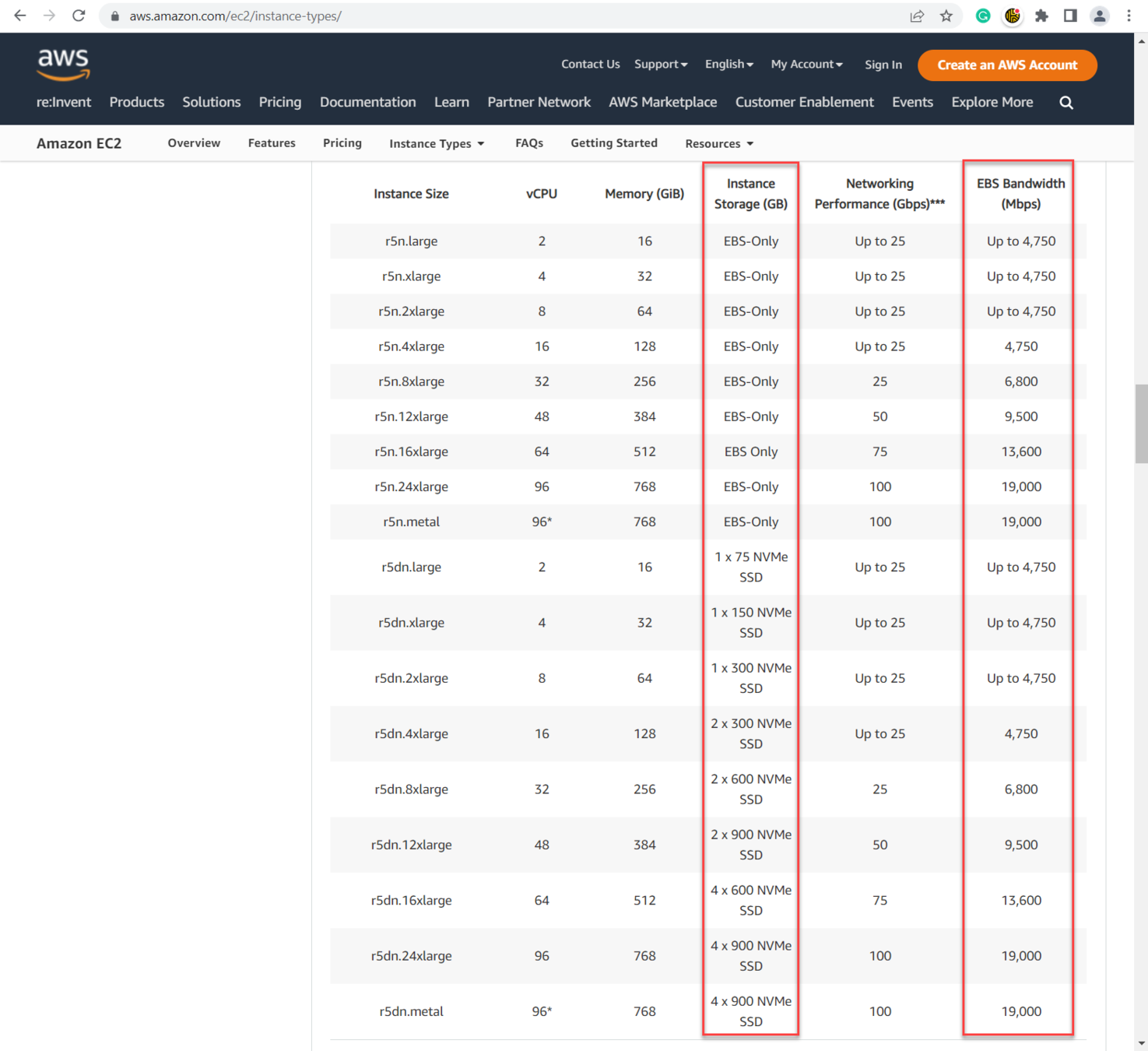The height and width of the screenshot is (1051, 1148).
Task: Click the Amazon EC2 product title
Action: 79,143
